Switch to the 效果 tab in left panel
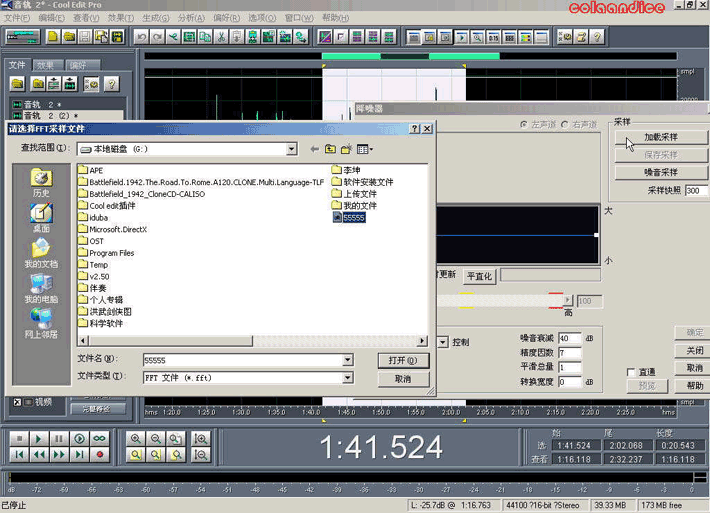This screenshot has width=710, height=513. click(x=46, y=65)
